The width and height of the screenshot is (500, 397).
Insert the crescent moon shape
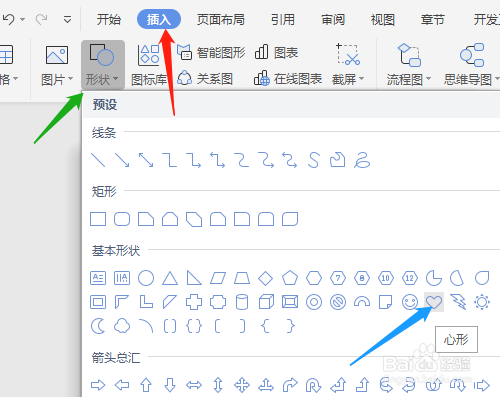click(x=98, y=326)
